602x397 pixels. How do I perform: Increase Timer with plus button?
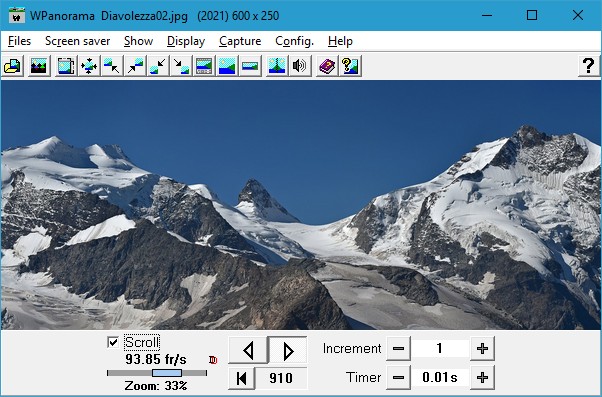(482, 377)
